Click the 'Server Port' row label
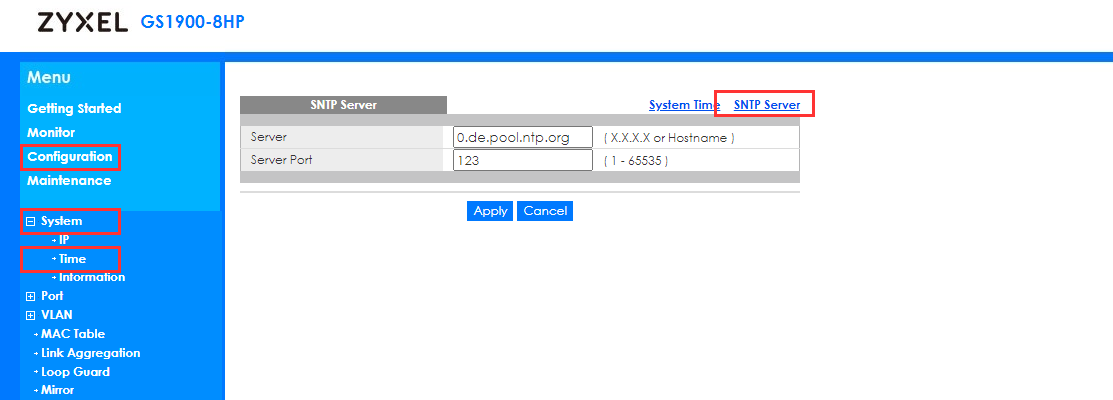 281,160
